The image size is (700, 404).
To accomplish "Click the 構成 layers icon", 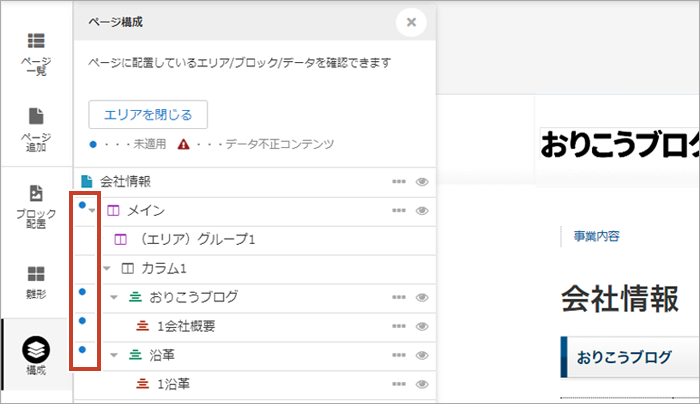I will pyautogui.click(x=36, y=350).
